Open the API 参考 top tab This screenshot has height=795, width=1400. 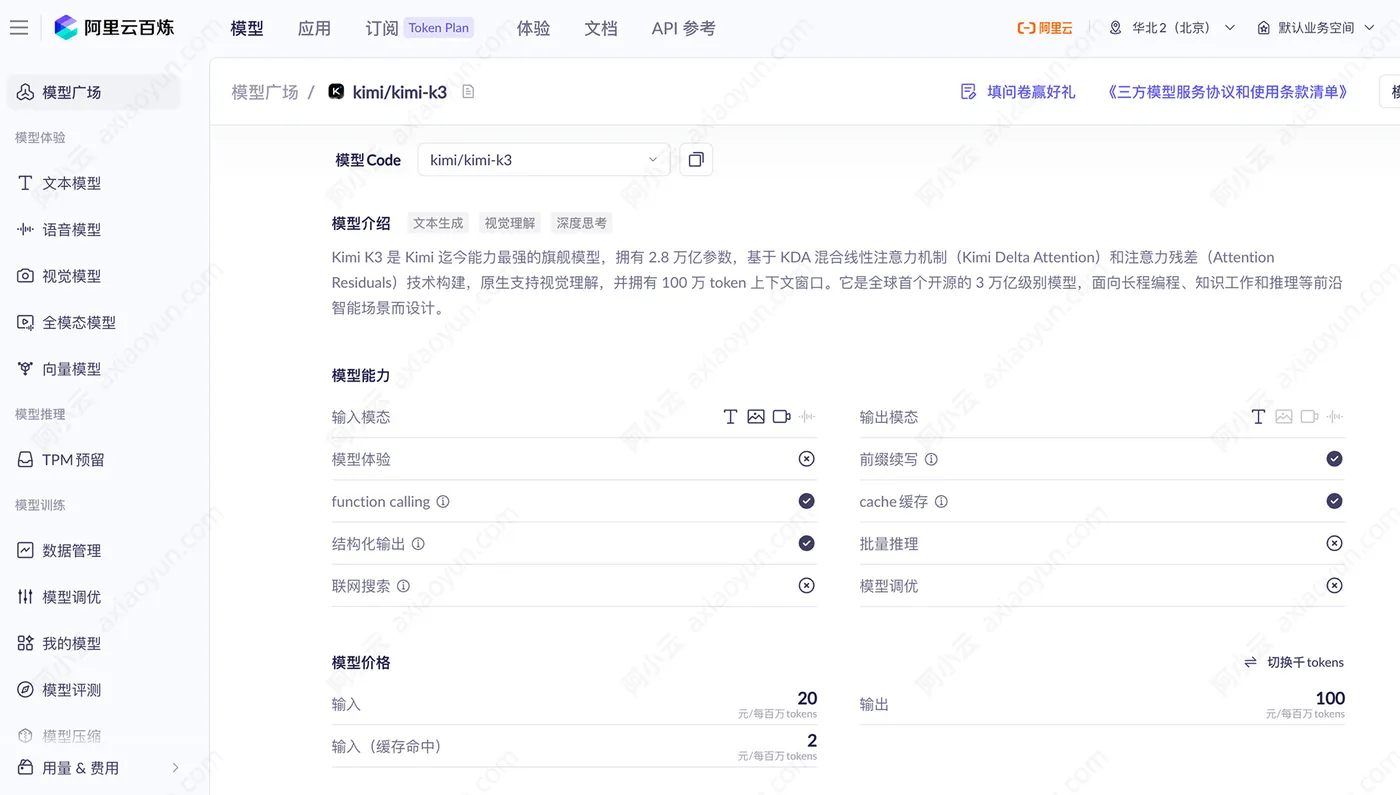684,28
